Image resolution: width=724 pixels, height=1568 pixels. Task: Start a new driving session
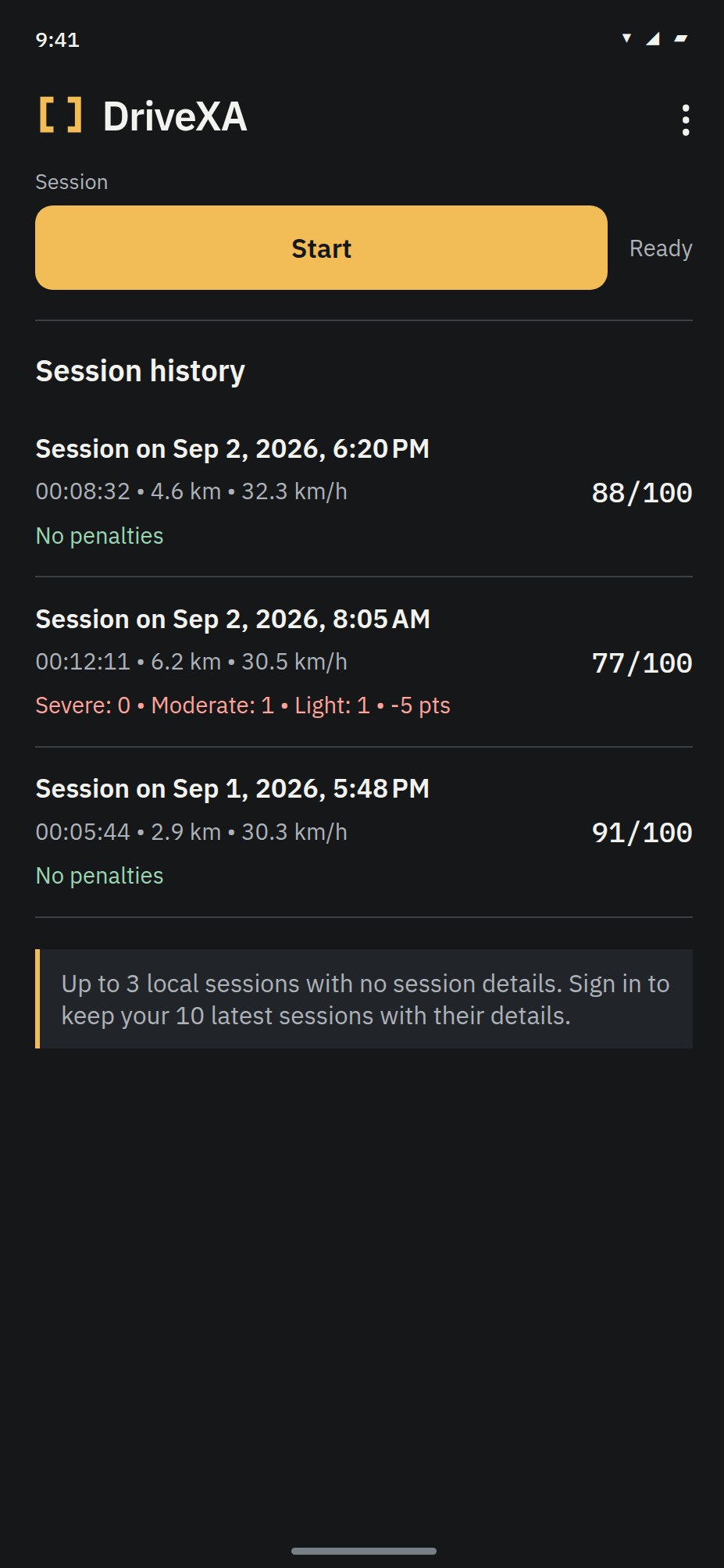tap(321, 248)
